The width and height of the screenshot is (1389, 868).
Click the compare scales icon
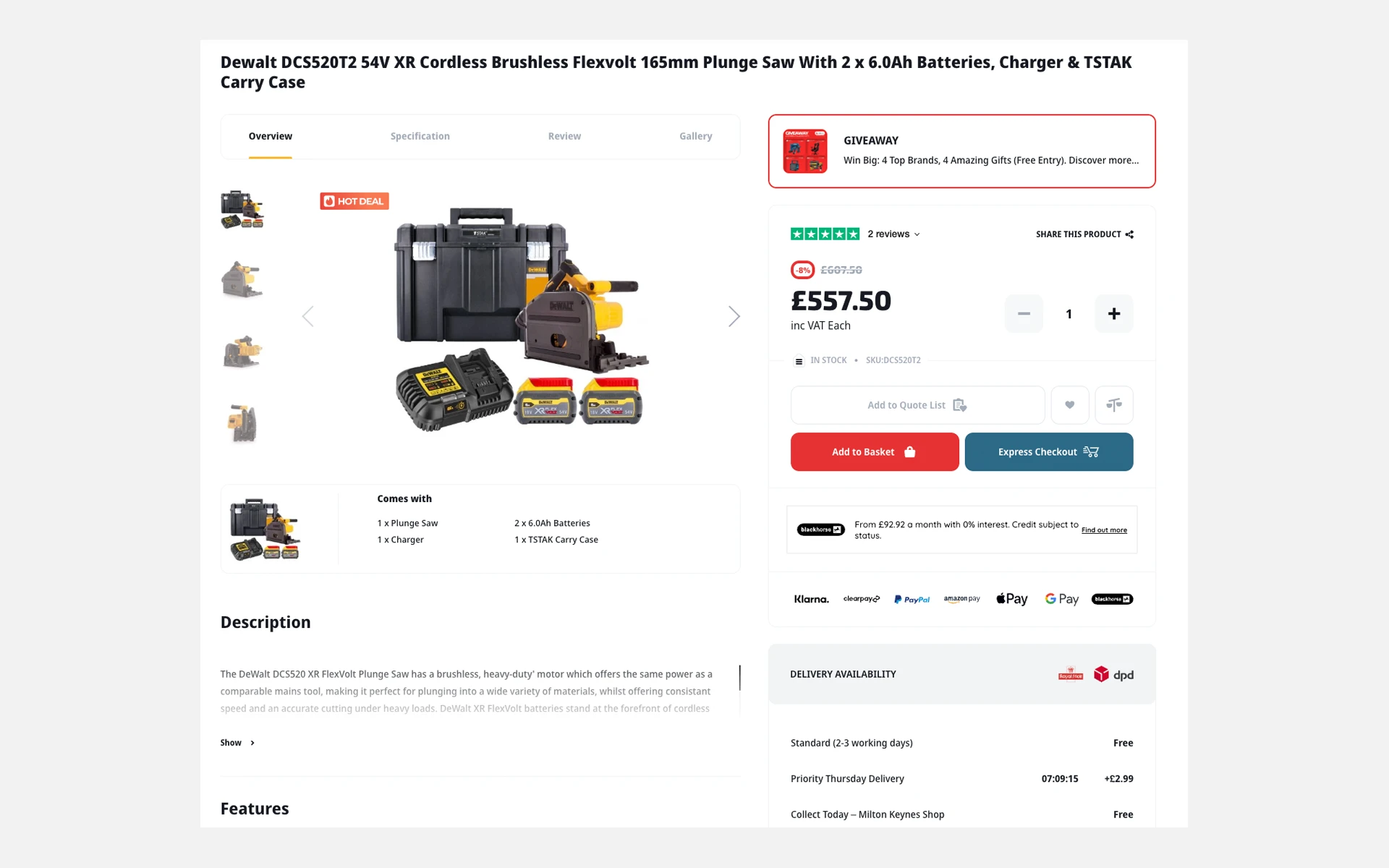(x=1114, y=405)
